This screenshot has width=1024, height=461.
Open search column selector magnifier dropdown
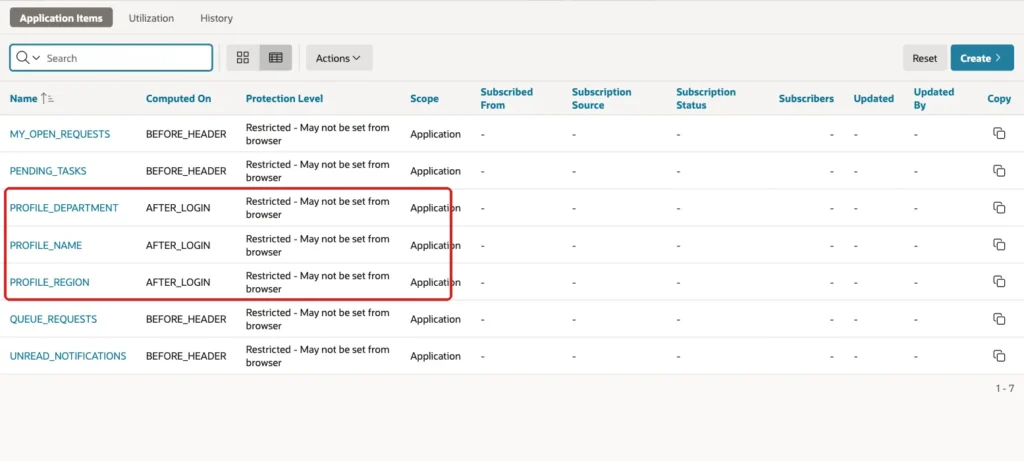click(x=27, y=57)
